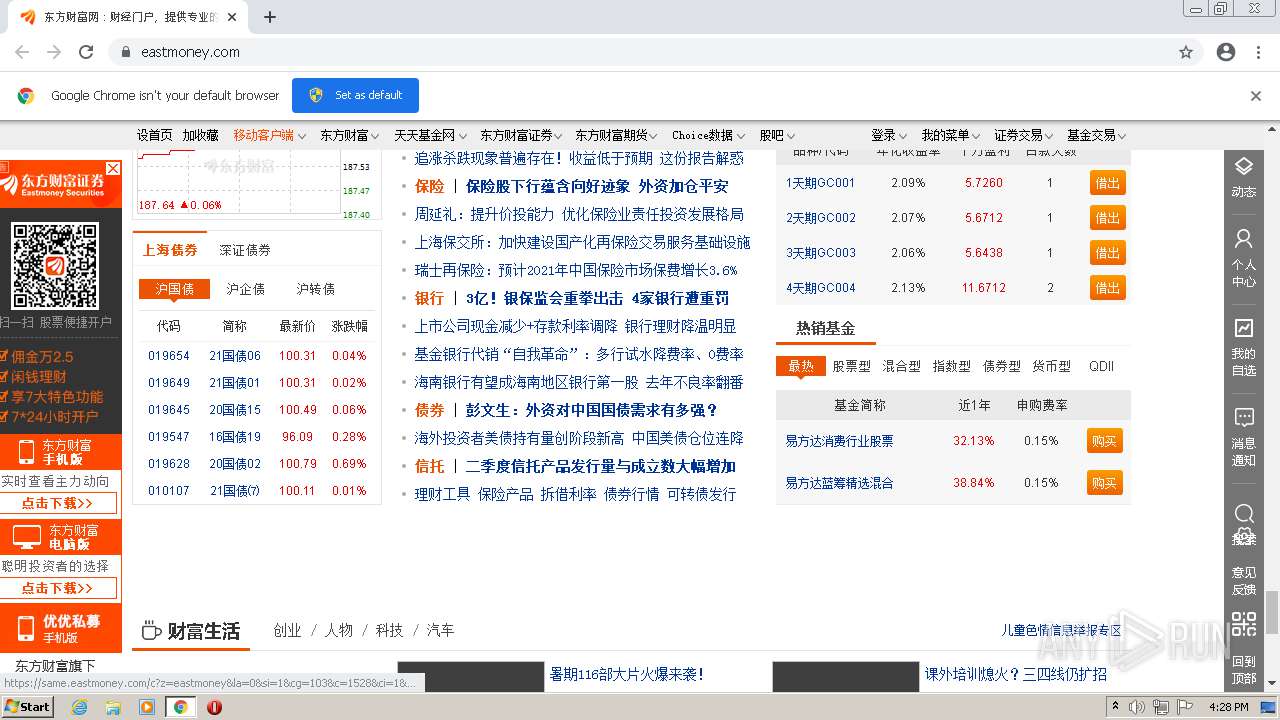Image resolution: width=1280 pixels, height=720 pixels.
Task: Open 汽车 category in 财富生活
Action: click(440, 630)
